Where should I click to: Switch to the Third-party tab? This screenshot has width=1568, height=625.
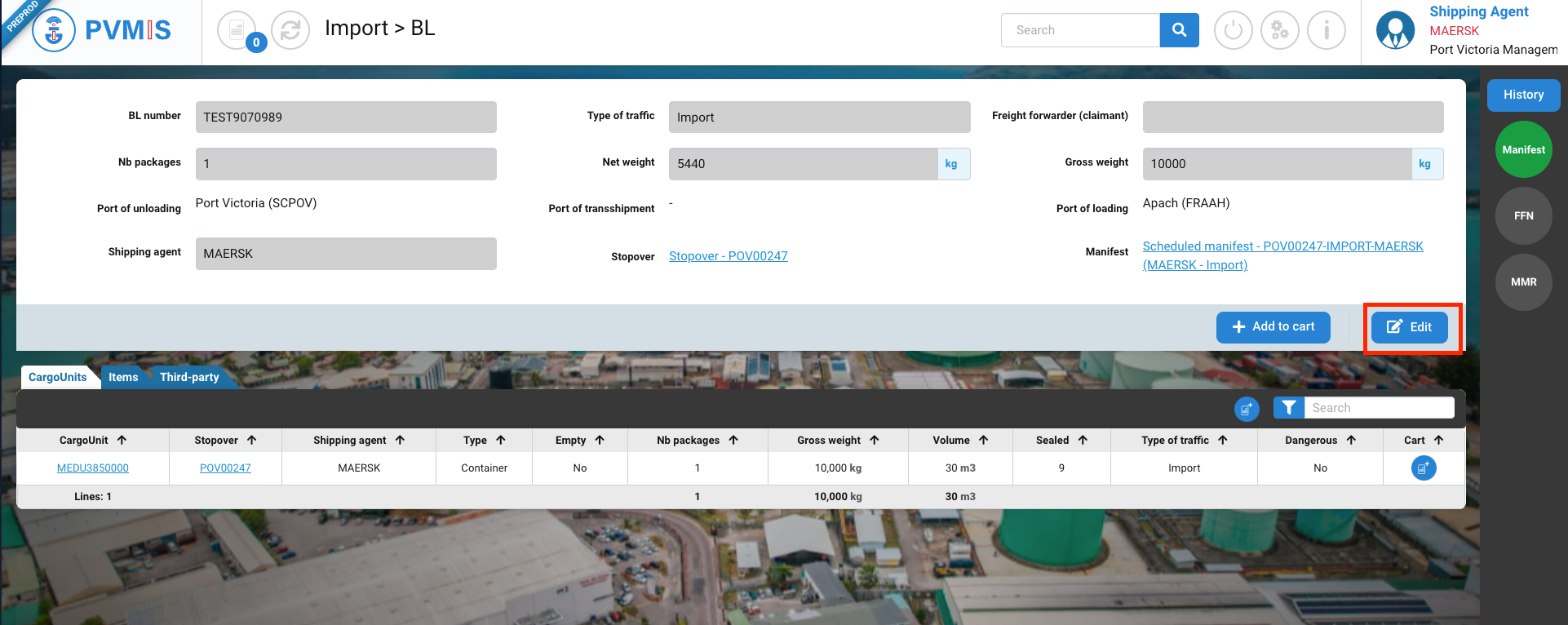click(x=189, y=377)
